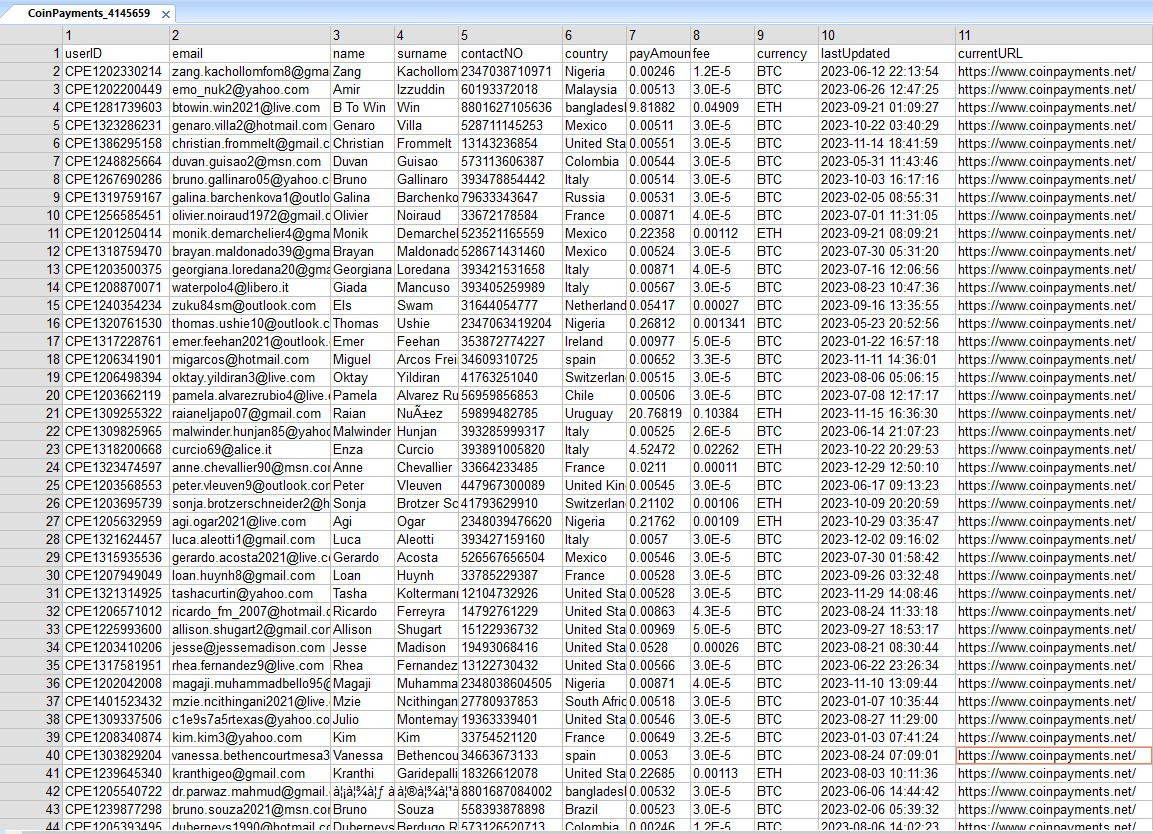This screenshot has height=834, width=1153.
Task: Click cell luca.aleotti1@gmail.com
Action: 250,540
